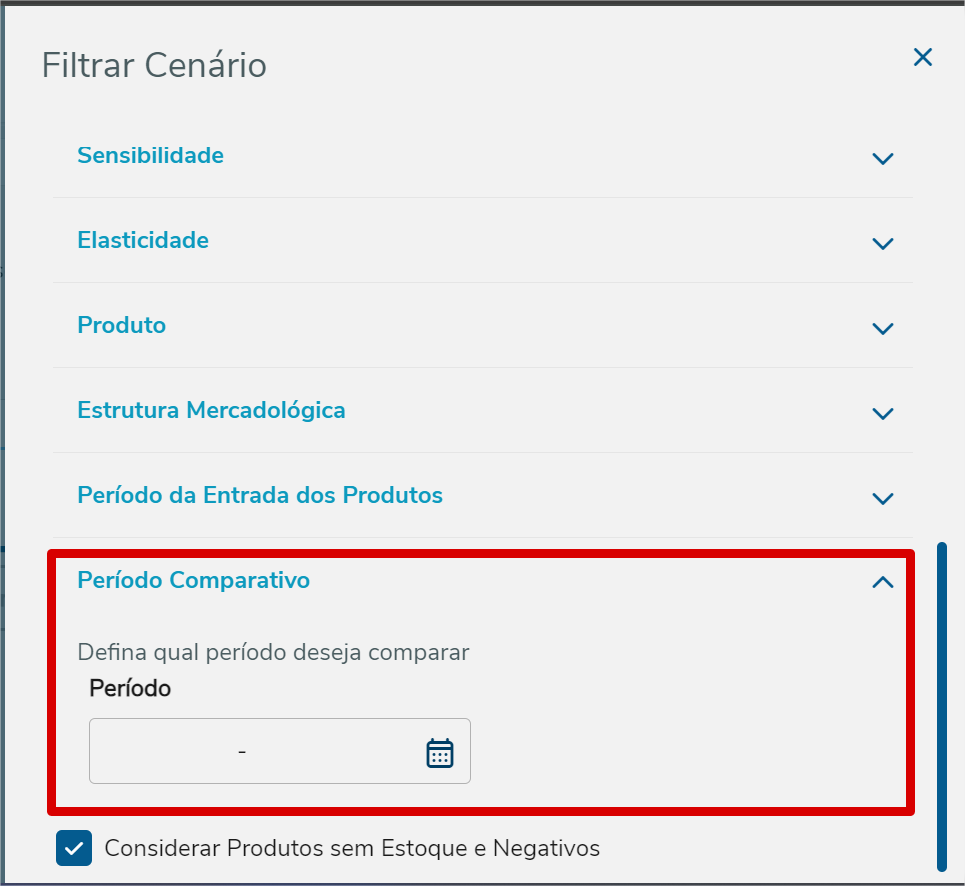
Task: Collapse the Período Comparativo chevron
Action: point(882,582)
